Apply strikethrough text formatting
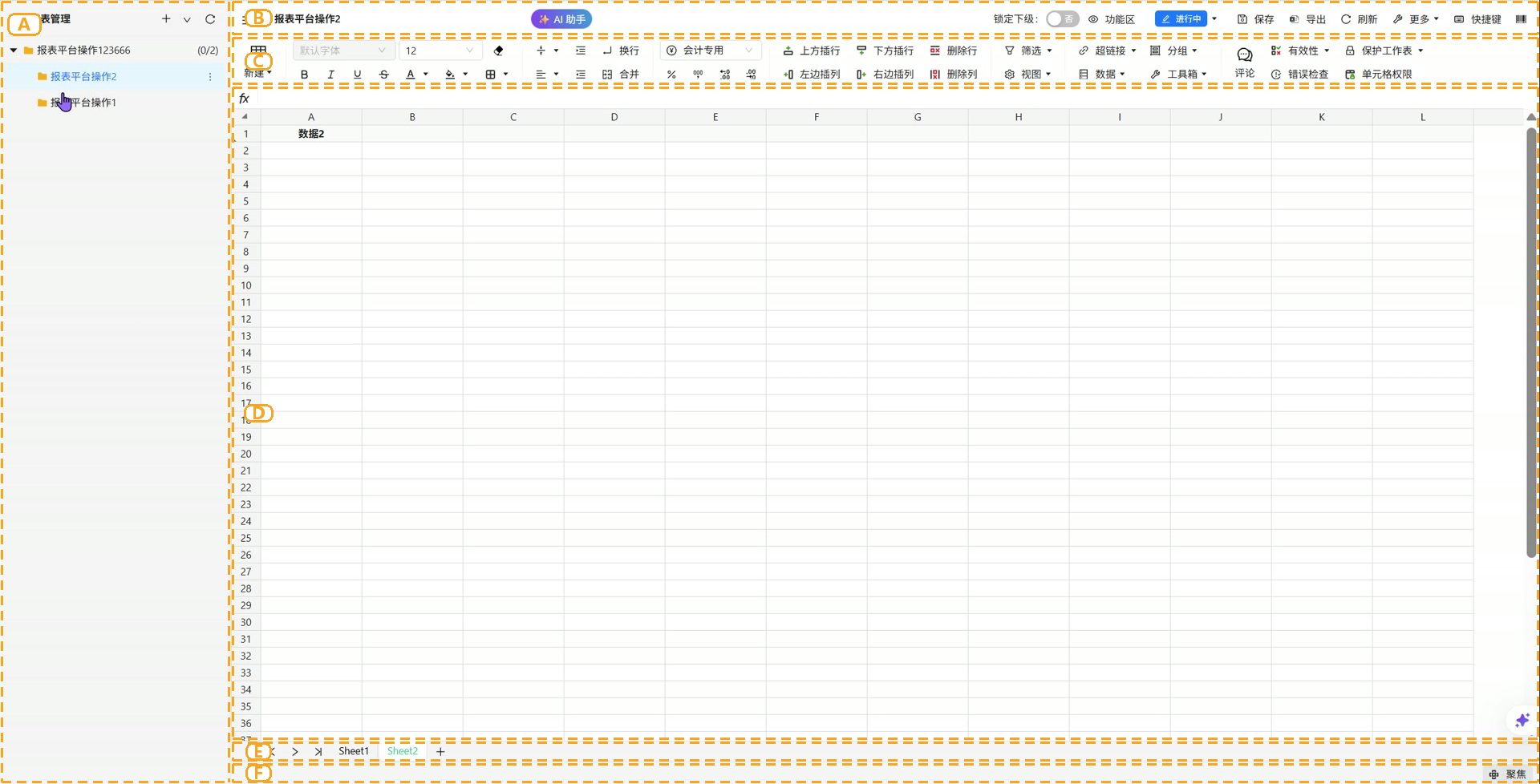1540x784 pixels. click(x=383, y=75)
